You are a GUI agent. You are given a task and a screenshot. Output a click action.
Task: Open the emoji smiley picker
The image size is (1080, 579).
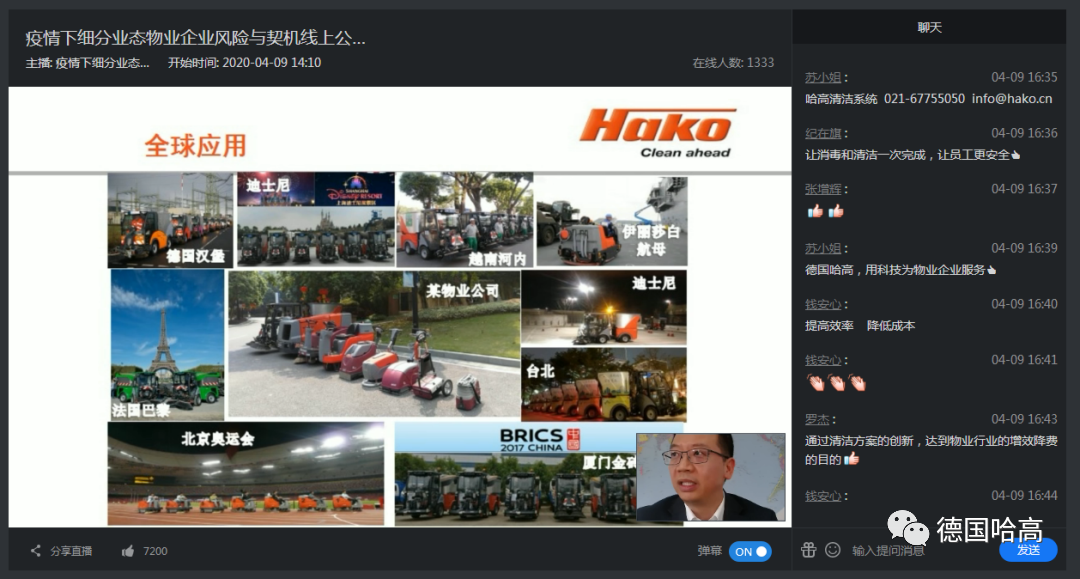[x=833, y=549]
